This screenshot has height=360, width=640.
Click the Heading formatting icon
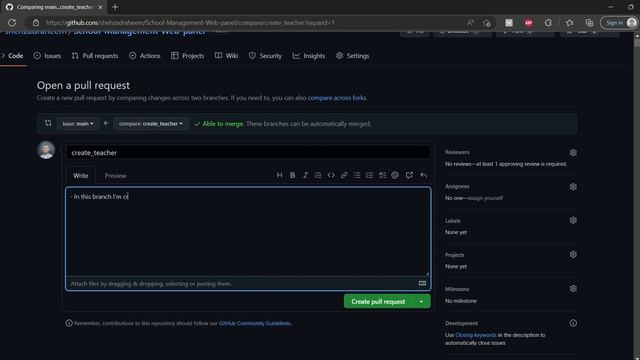(280, 175)
